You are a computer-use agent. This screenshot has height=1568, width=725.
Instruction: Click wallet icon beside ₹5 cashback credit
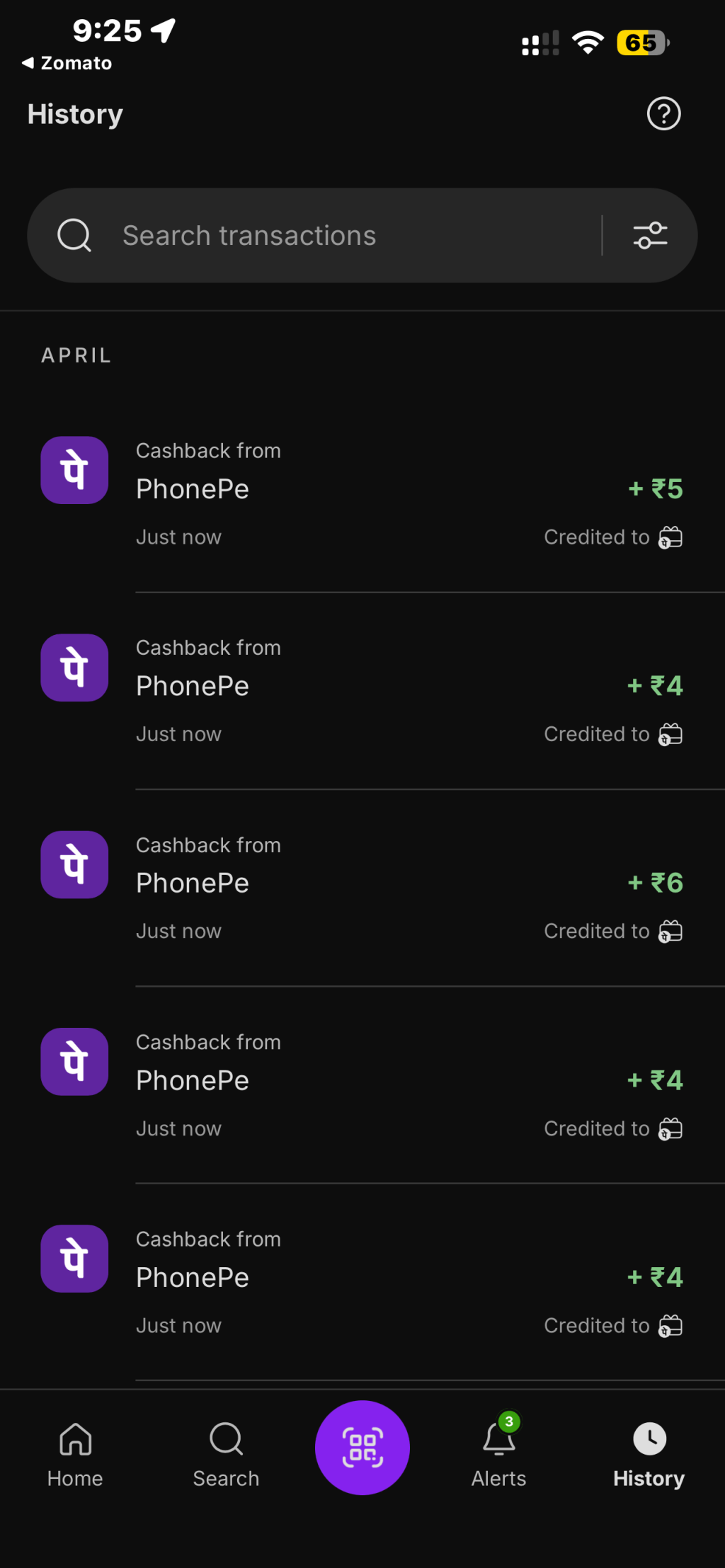670,537
